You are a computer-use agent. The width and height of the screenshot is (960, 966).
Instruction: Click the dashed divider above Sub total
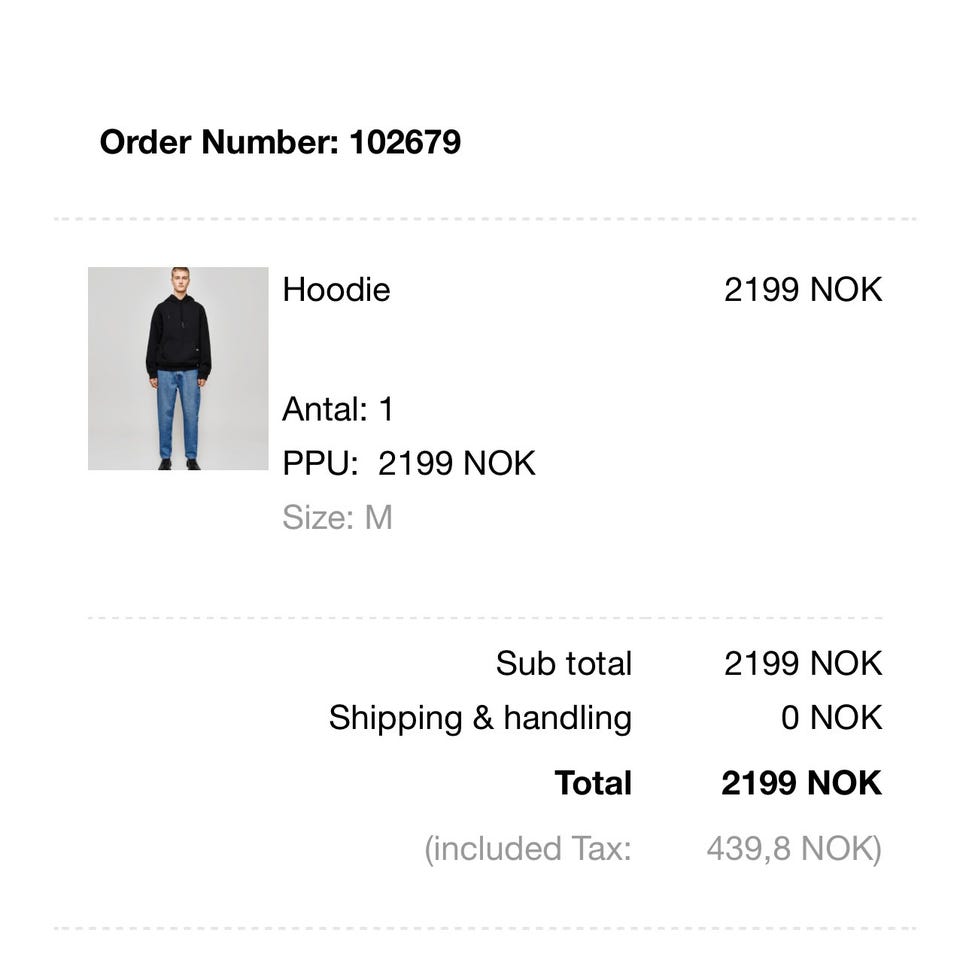tap(485, 618)
